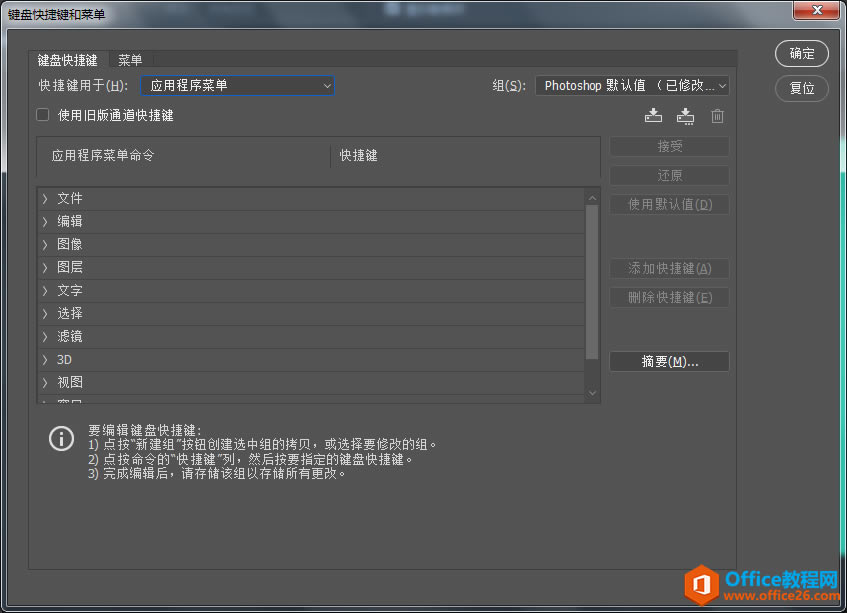The height and width of the screenshot is (613, 847).
Task: Switch to the 键盘快捷键 tab
Action: tap(68, 60)
